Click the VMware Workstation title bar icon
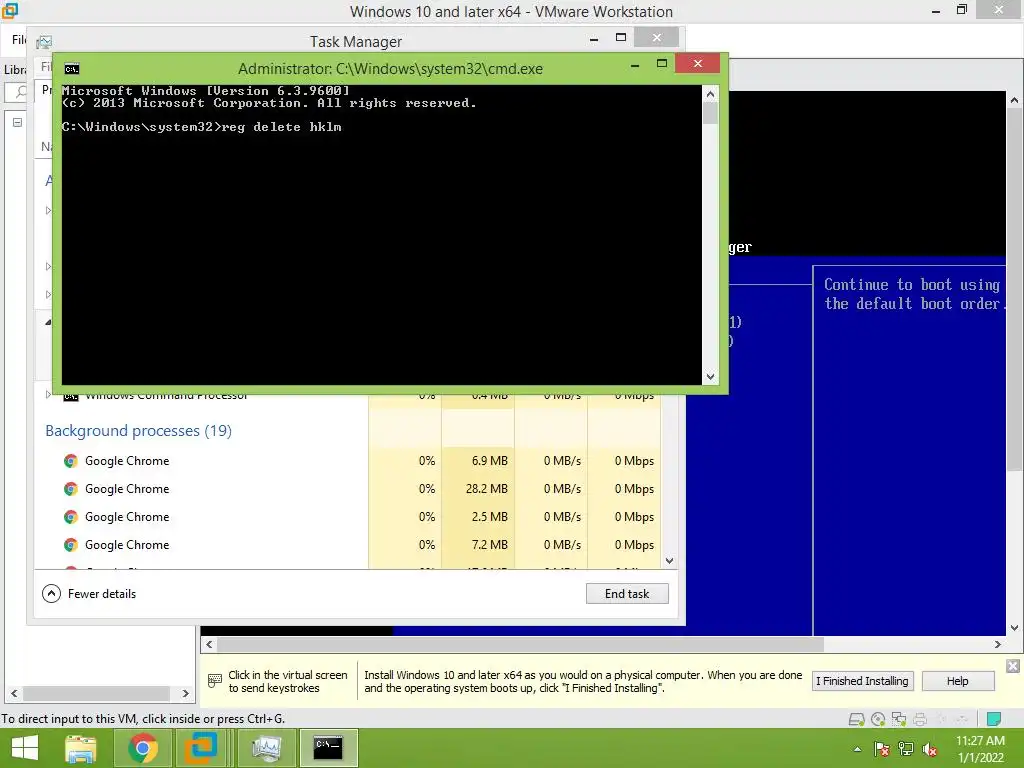Screen dimensions: 1024x768 (x=10, y=11)
